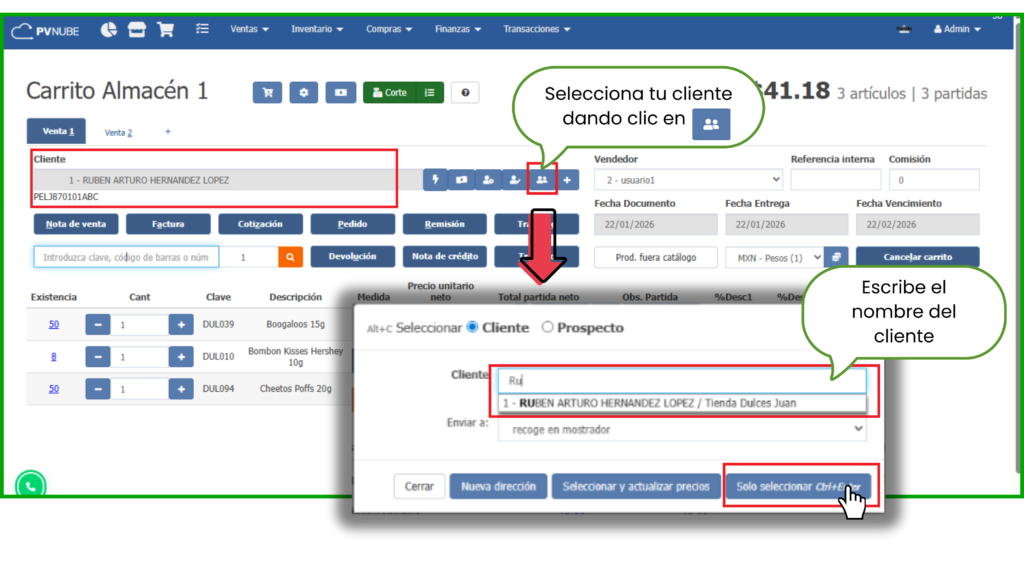Screen dimensions: 1024x576
Task: Click the store icon in top navbar
Action: pos(137,29)
